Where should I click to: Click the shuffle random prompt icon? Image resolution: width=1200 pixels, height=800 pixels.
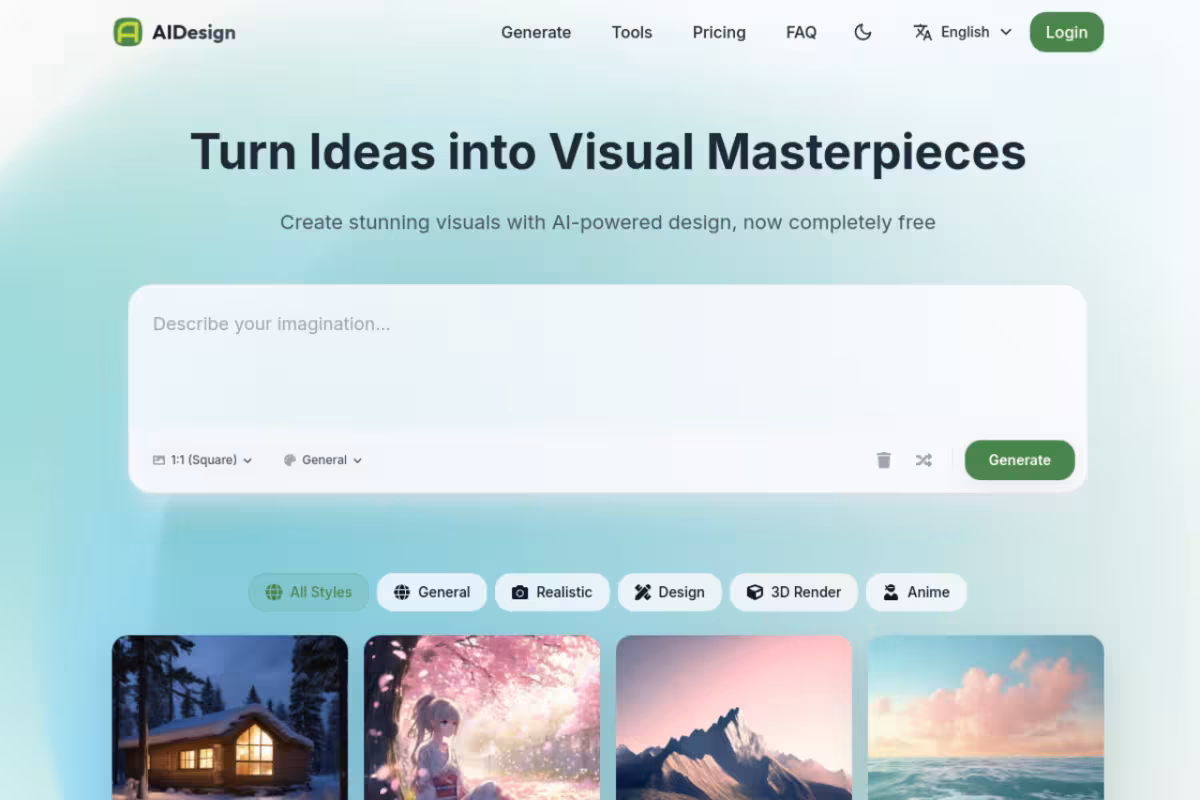point(923,460)
